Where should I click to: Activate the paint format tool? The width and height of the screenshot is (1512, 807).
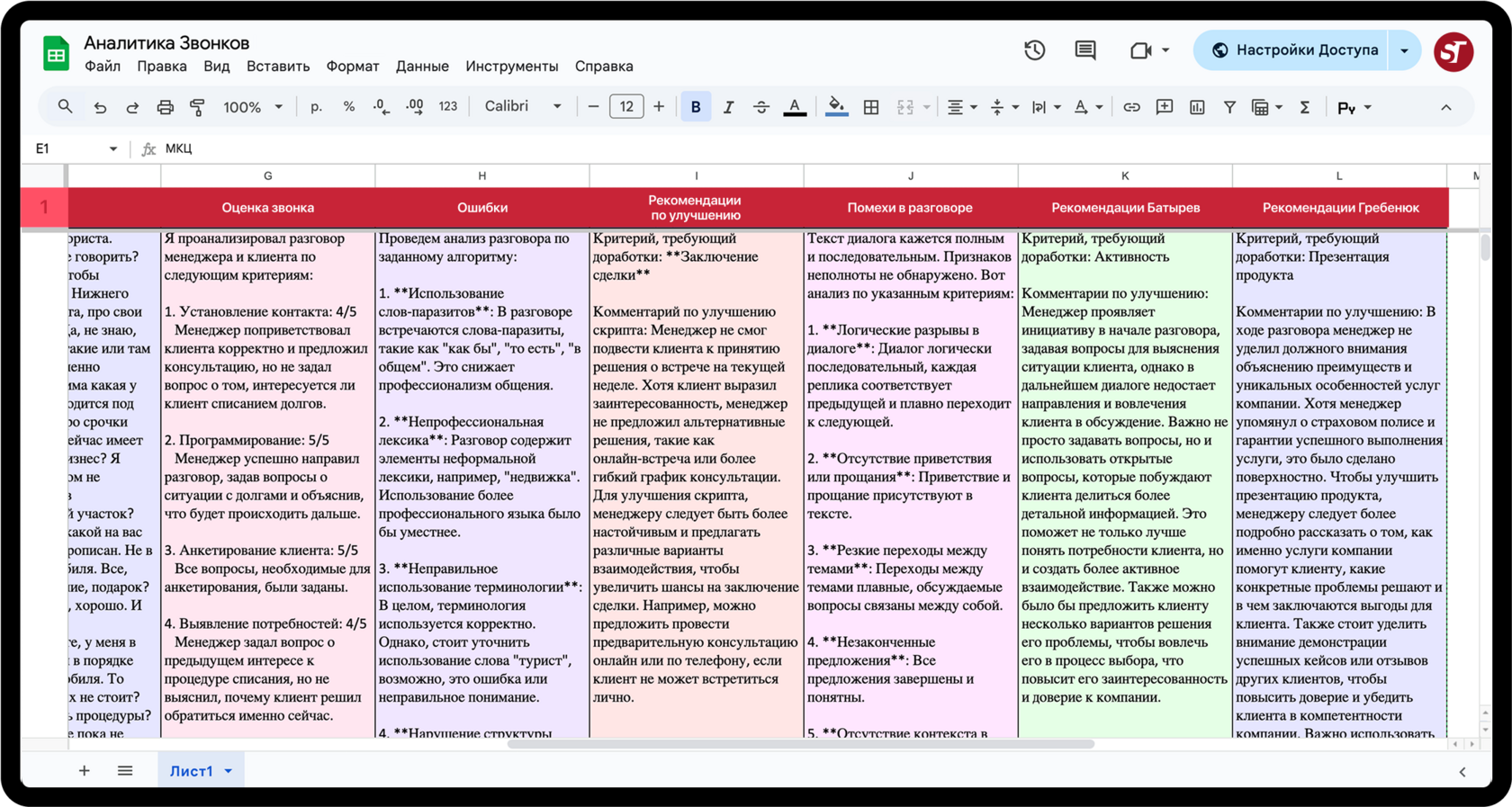[x=197, y=107]
